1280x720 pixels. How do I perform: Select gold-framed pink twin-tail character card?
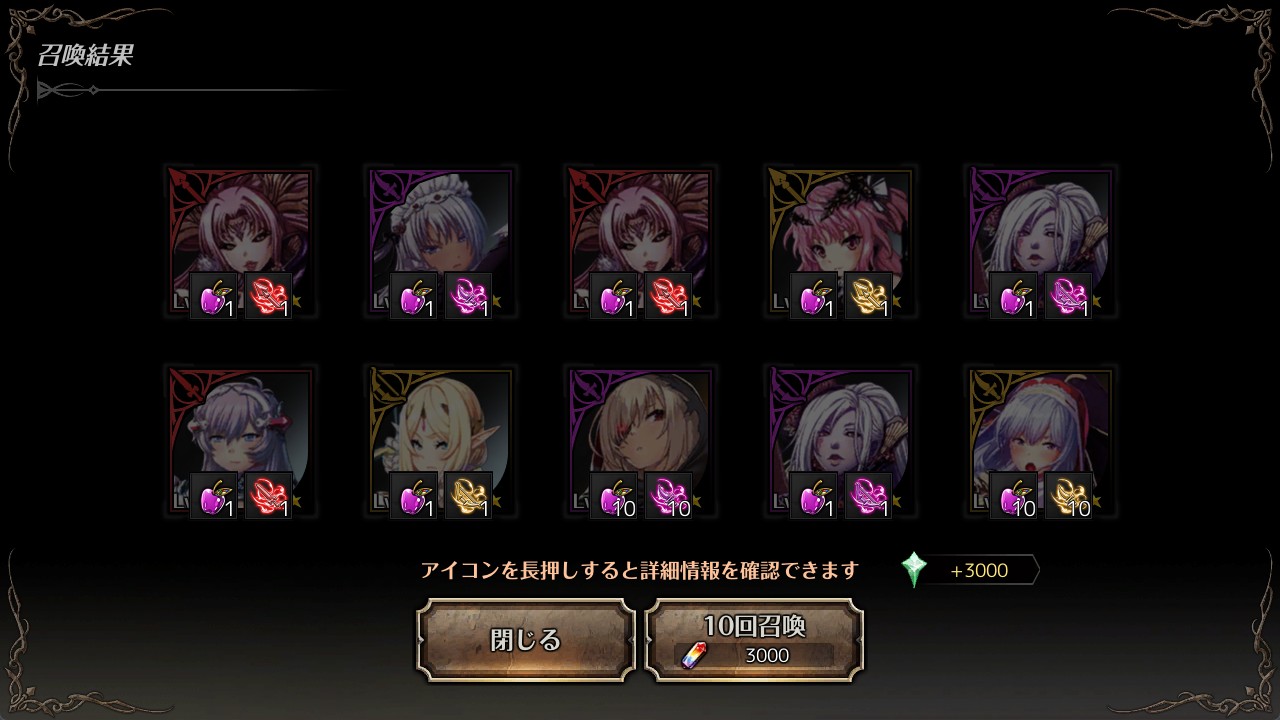(840, 242)
